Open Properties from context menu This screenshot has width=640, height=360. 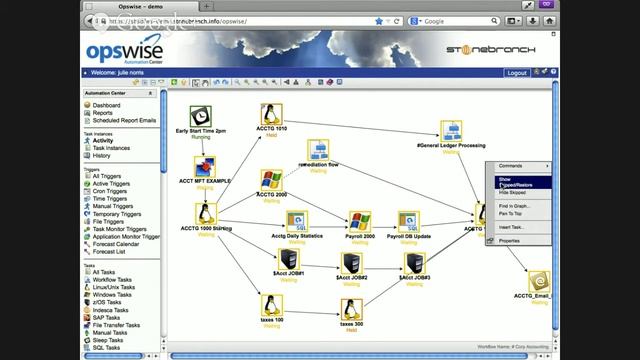pos(523,241)
